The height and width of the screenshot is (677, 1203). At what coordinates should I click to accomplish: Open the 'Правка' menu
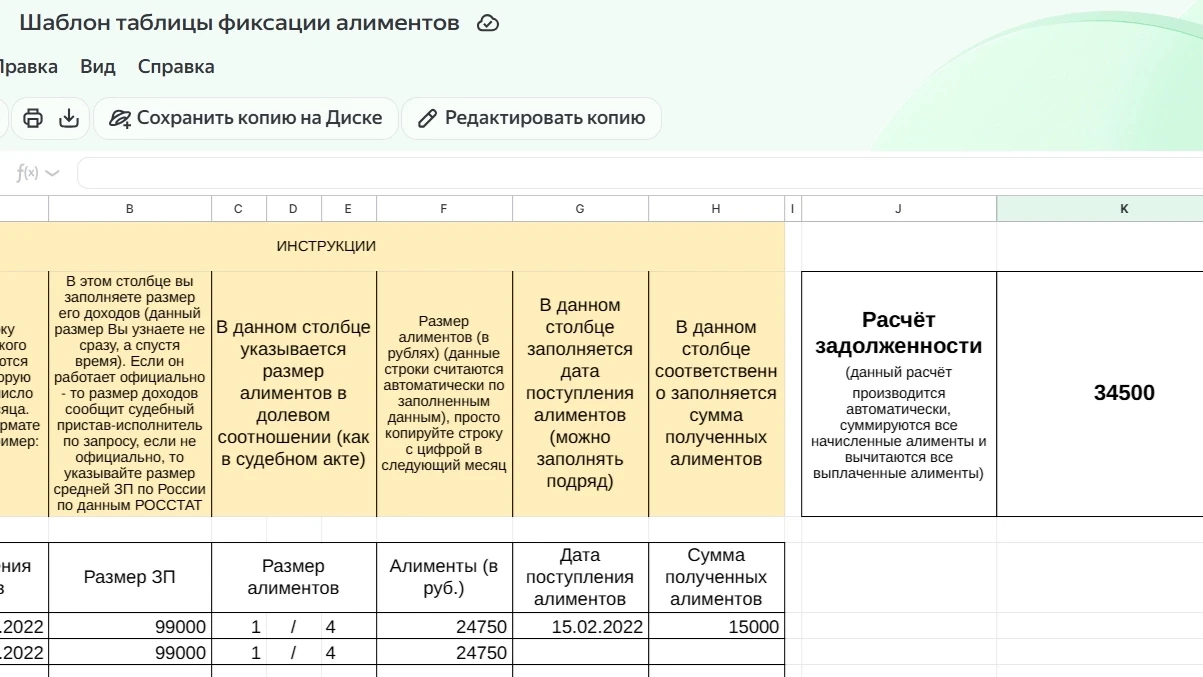coord(27,67)
